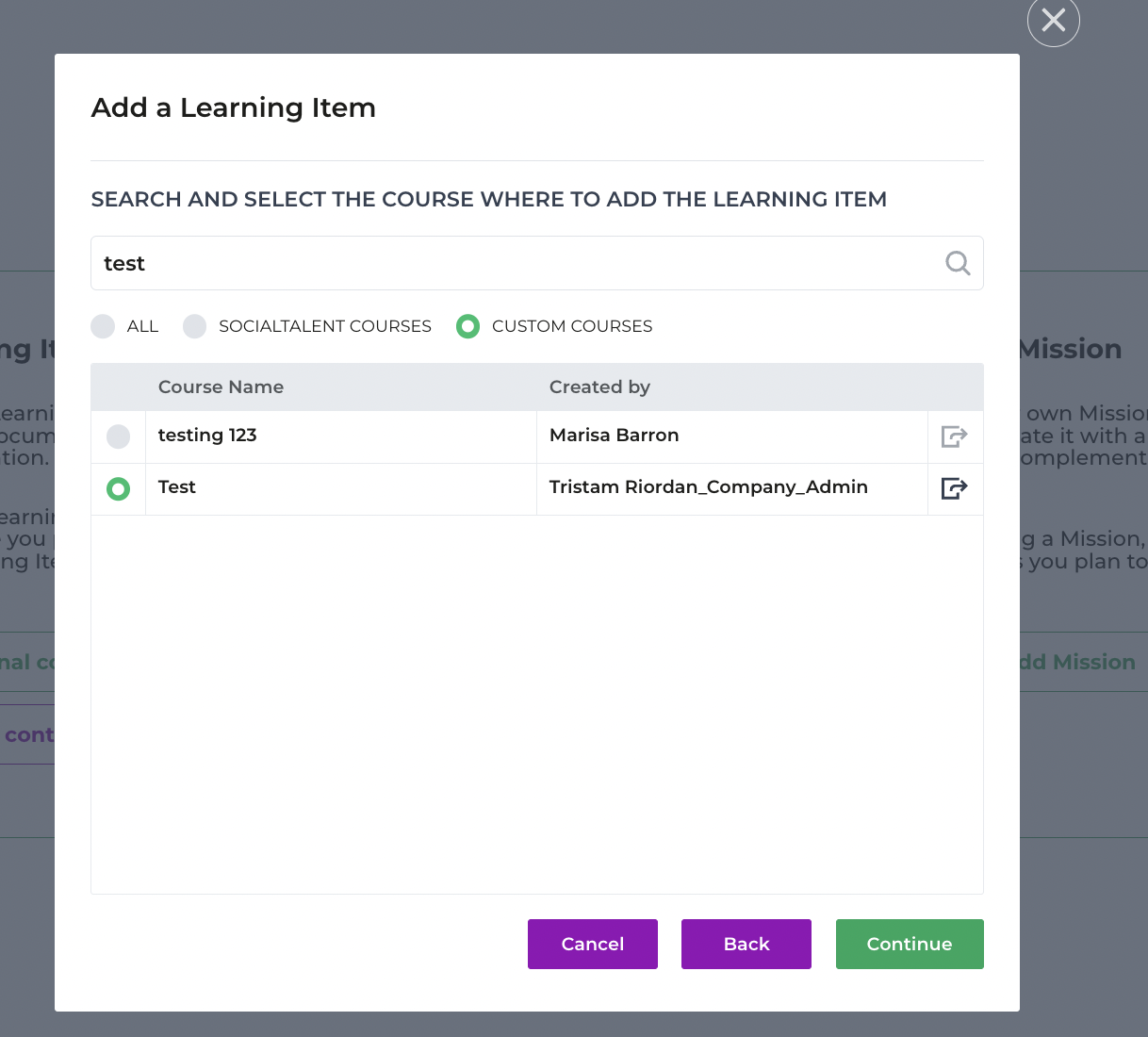Click the magnifier search icon

tap(958, 263)
